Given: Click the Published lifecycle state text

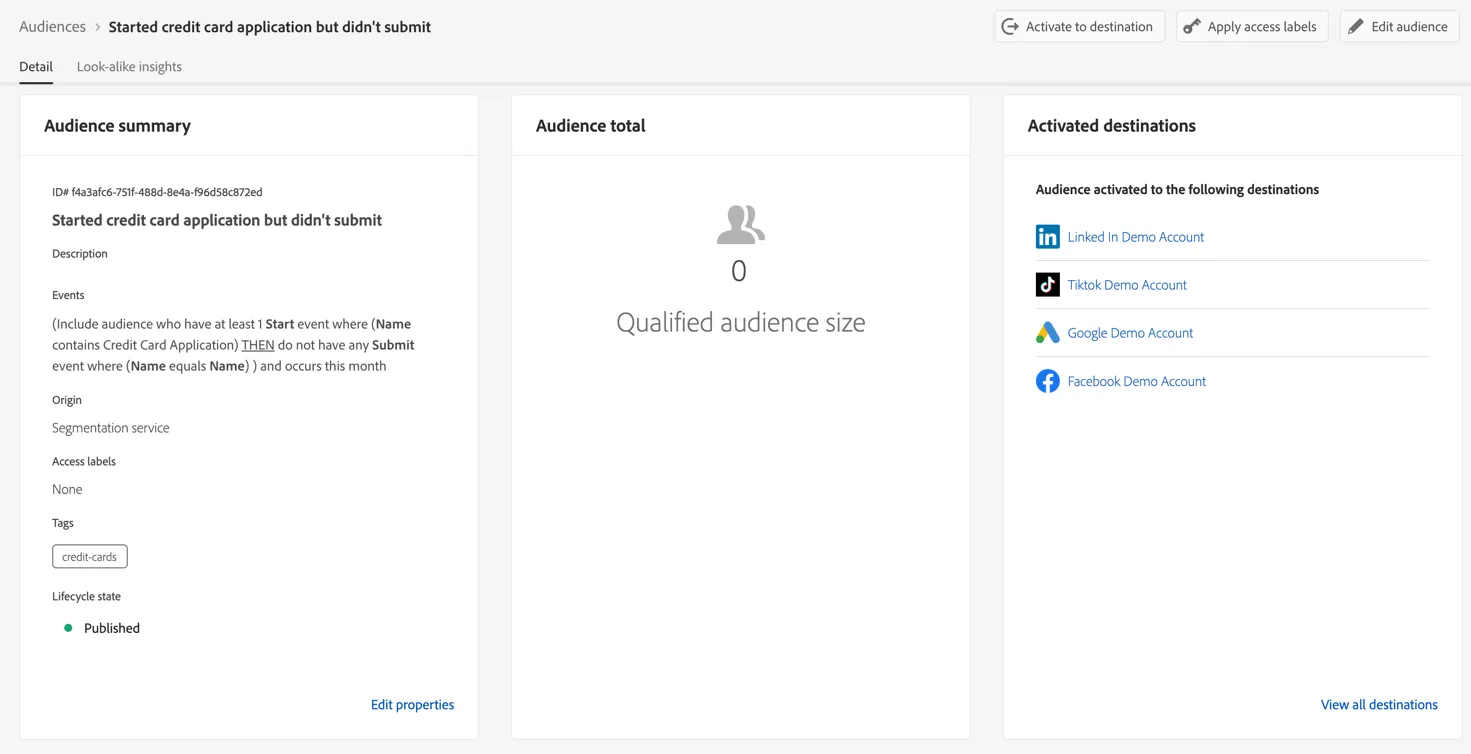Looking at the screenshot, I should 112,628.
